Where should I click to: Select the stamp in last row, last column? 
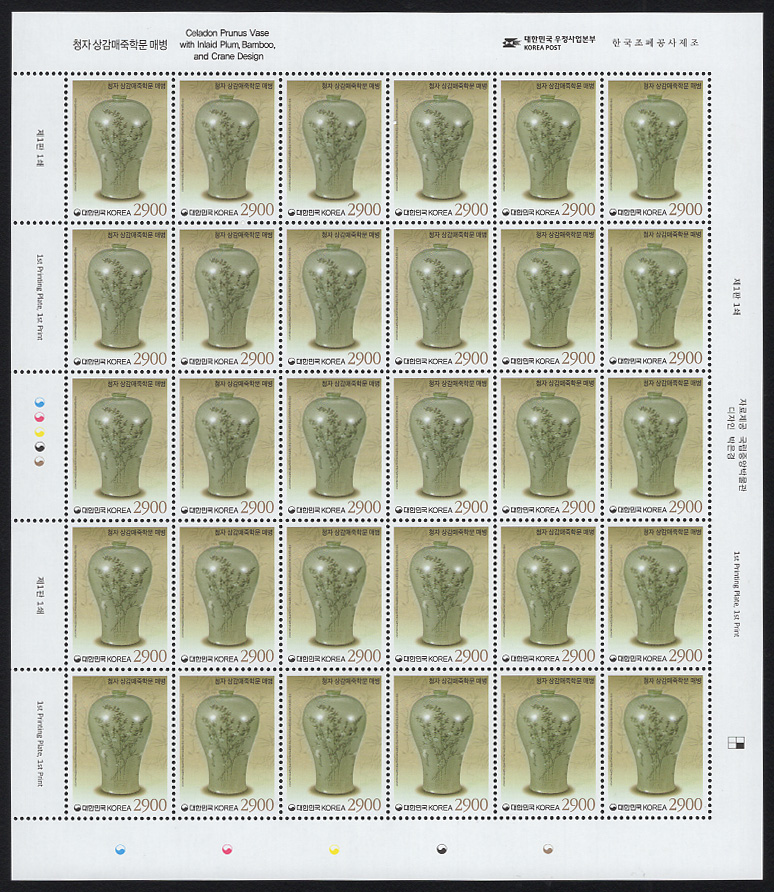[x=656, y=744]
